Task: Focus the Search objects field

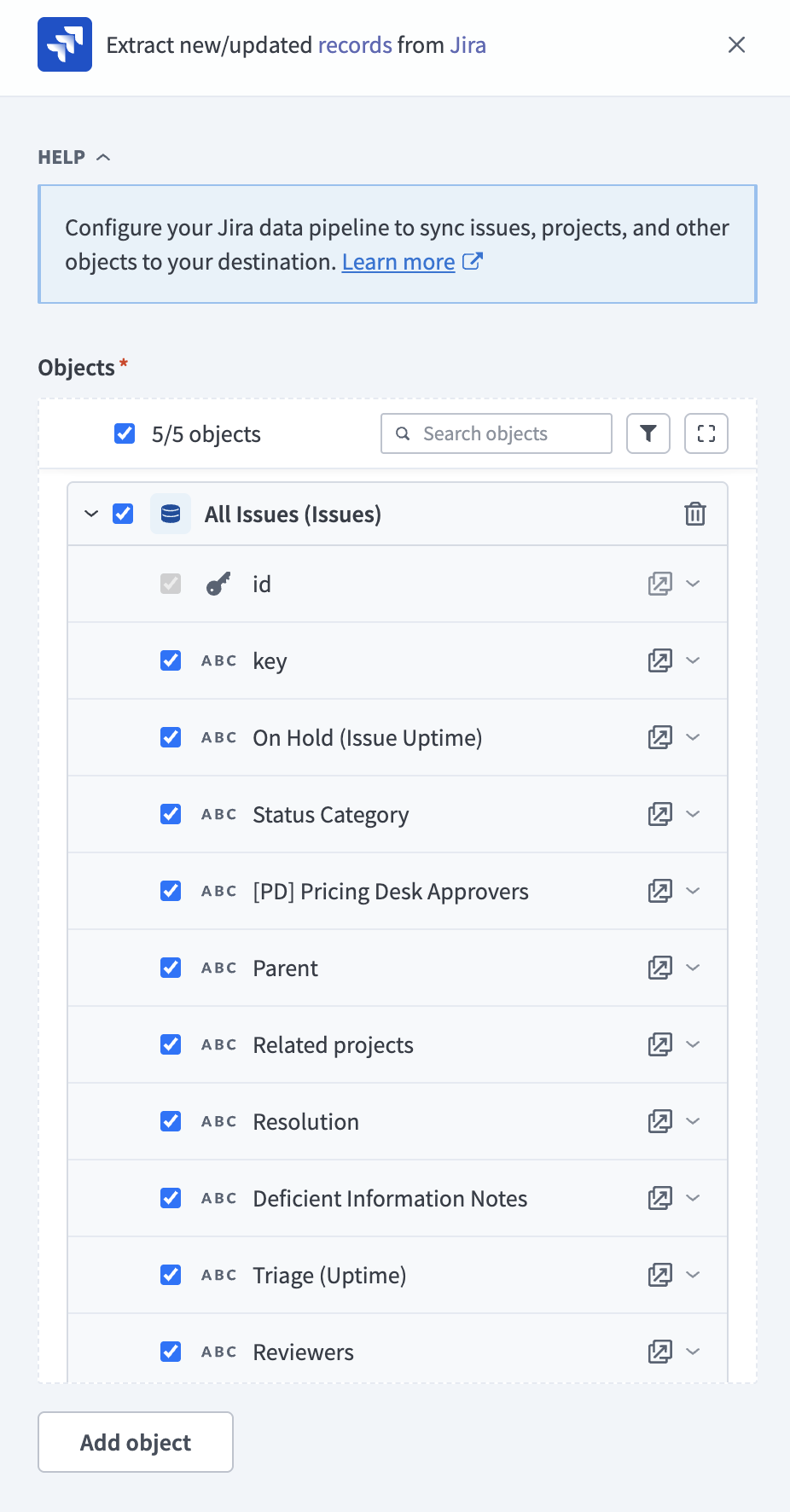Action: point(497,433)
